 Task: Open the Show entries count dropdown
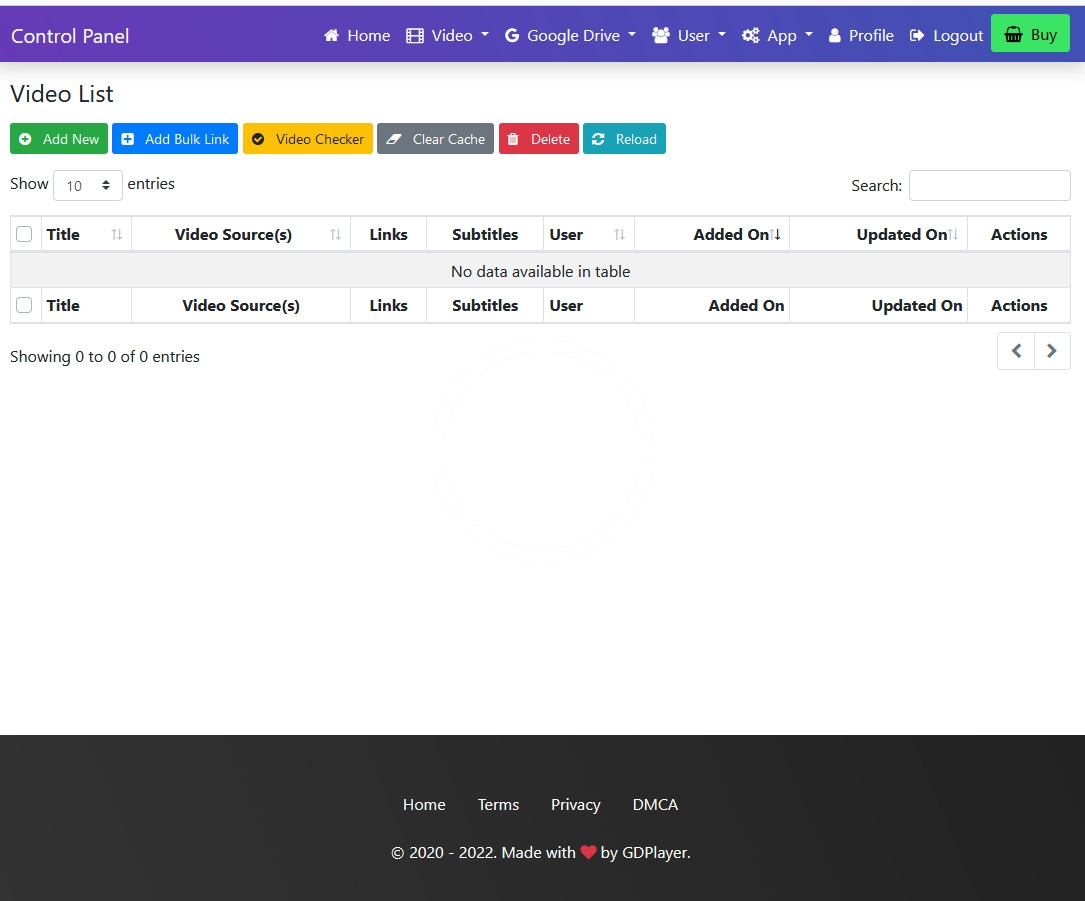click(x=87, y=185)
